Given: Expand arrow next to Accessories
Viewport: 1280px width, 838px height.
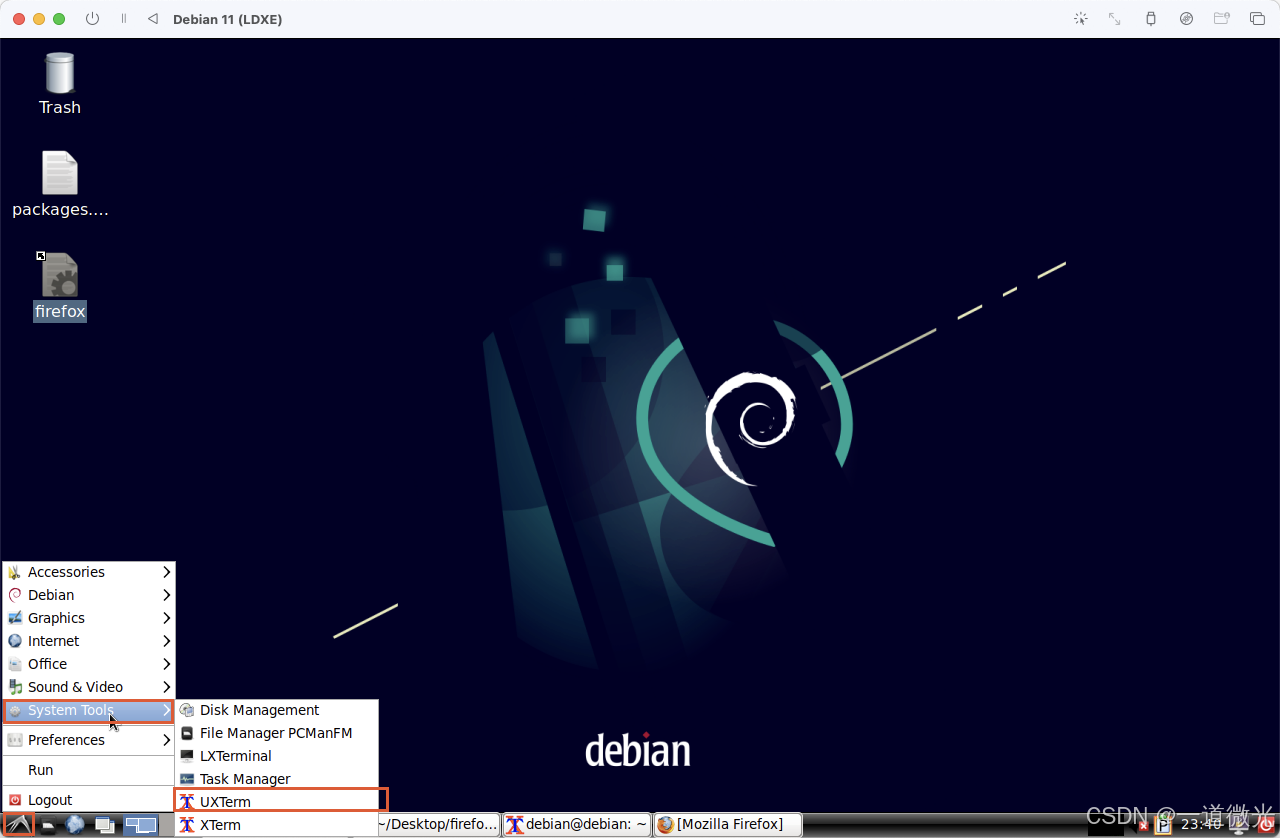Looking at the screenshot, I should coord(167,572).
